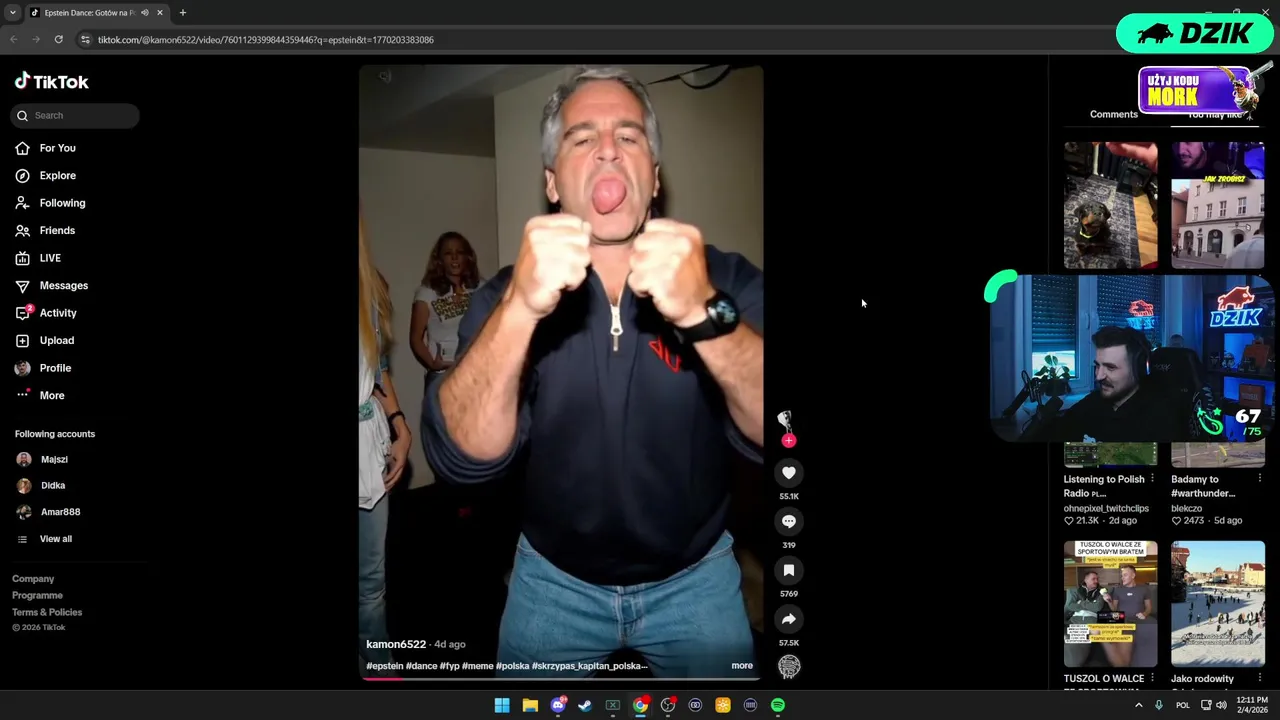This screenshot has width=1280, height=720.
Task: Open options for TUSZOL O WALCE video
Action: [1152, 679]
